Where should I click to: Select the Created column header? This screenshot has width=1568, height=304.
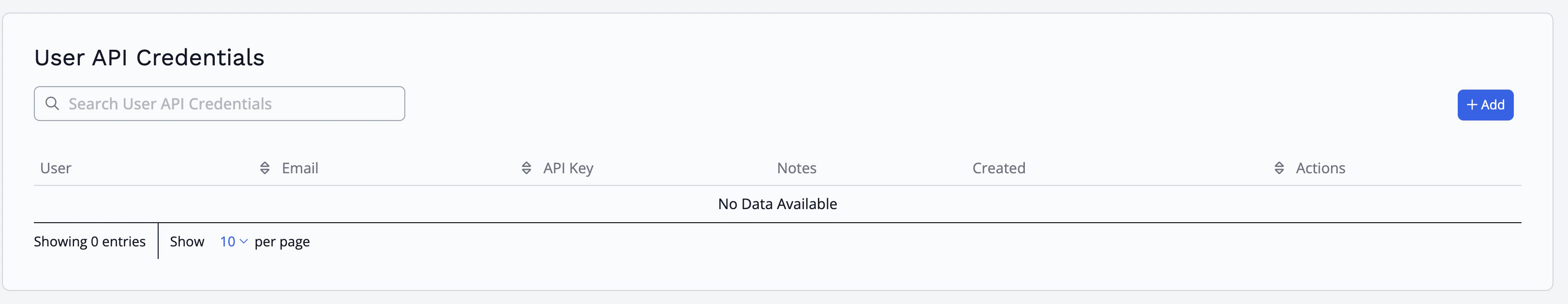(999, 168)
